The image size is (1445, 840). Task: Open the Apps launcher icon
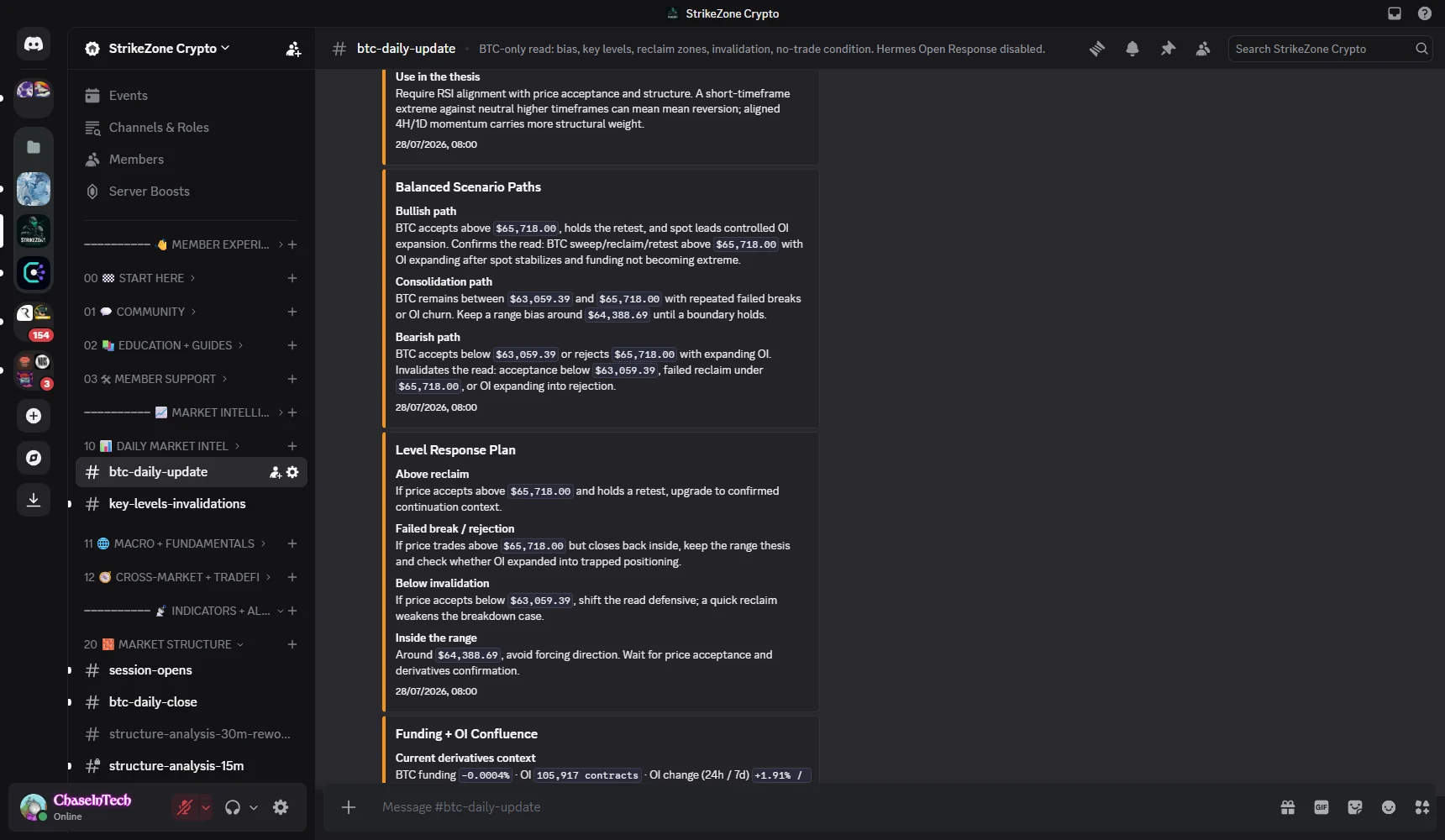(x=1422, y=807)
